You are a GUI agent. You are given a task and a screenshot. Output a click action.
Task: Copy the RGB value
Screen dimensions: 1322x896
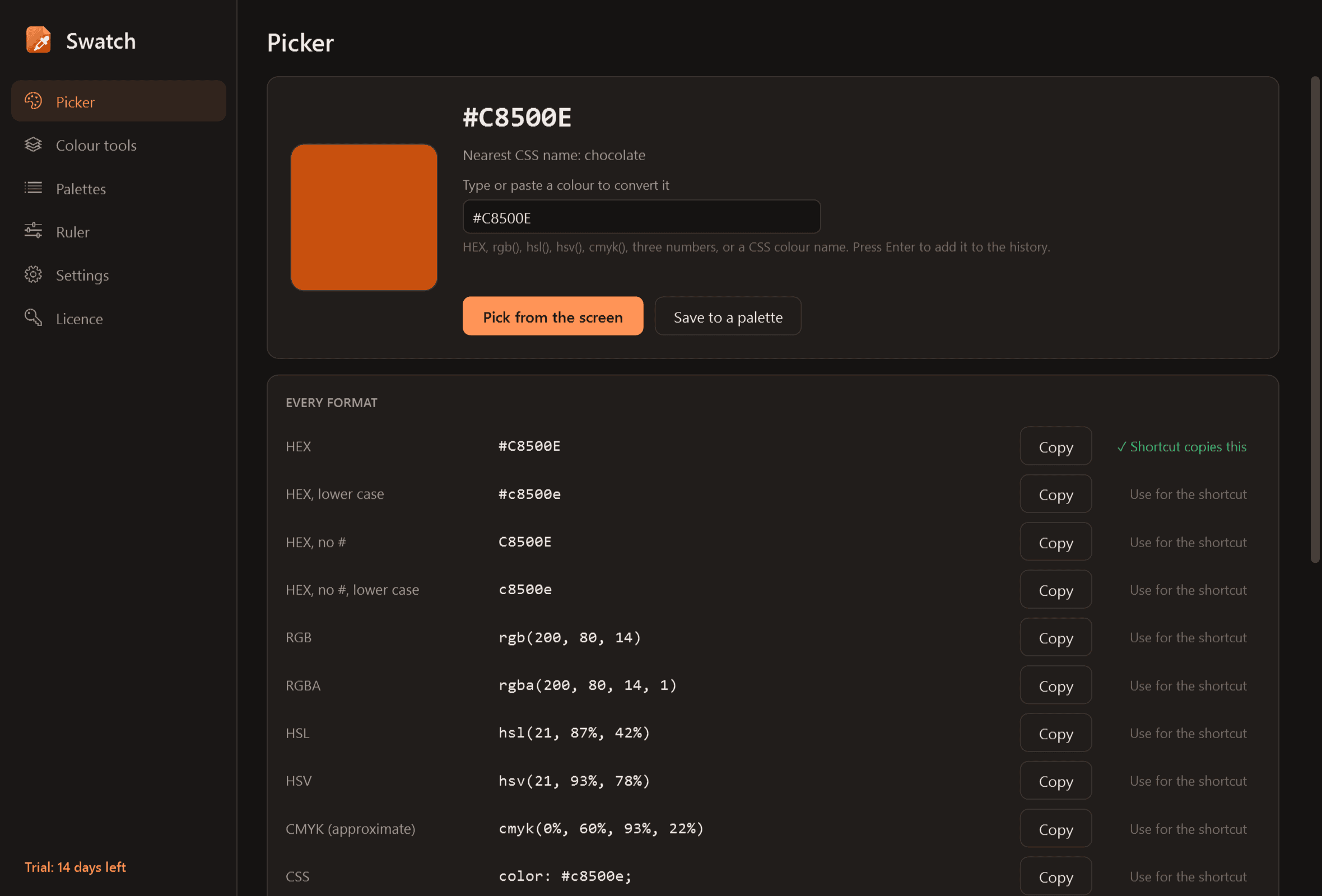[x=1055, y=637]
